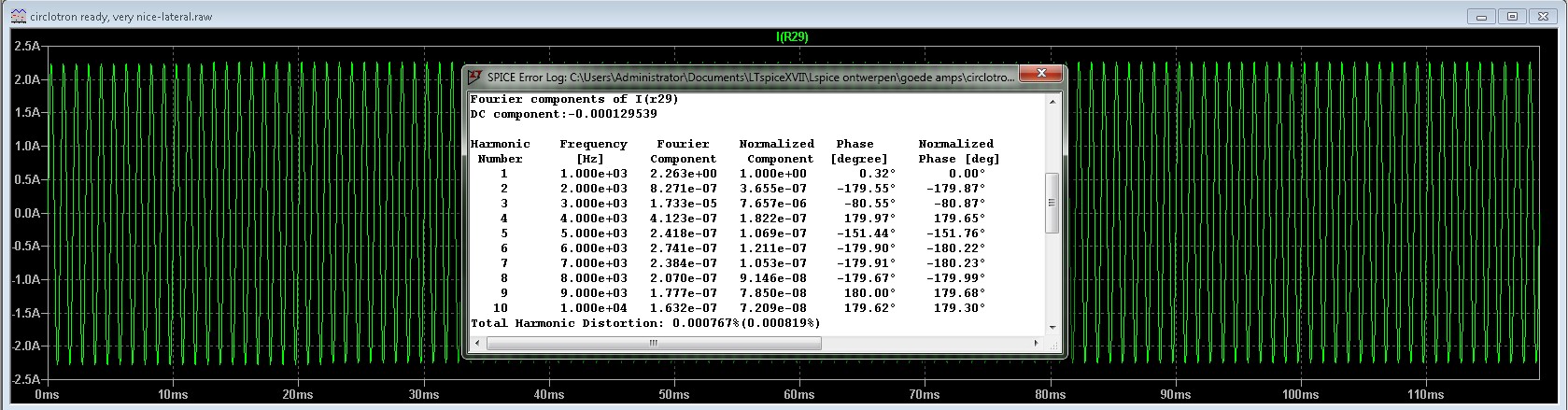Click the second harmonic value 8.271e-07
This screenshot has height=410, width=1568.
[x=684, y=189]
